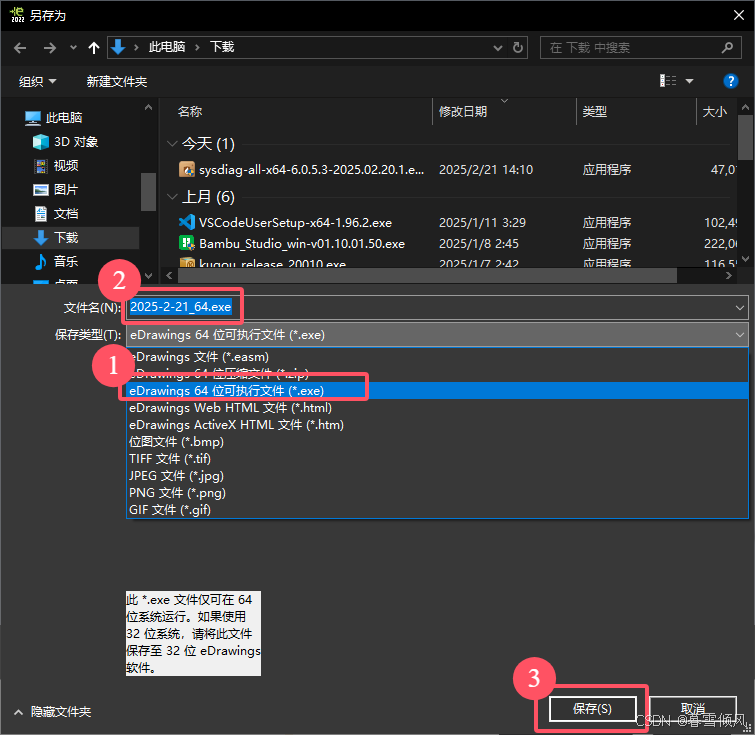
Task: Select 此电脑 in address breadcrumb
Action: [167, 47]
